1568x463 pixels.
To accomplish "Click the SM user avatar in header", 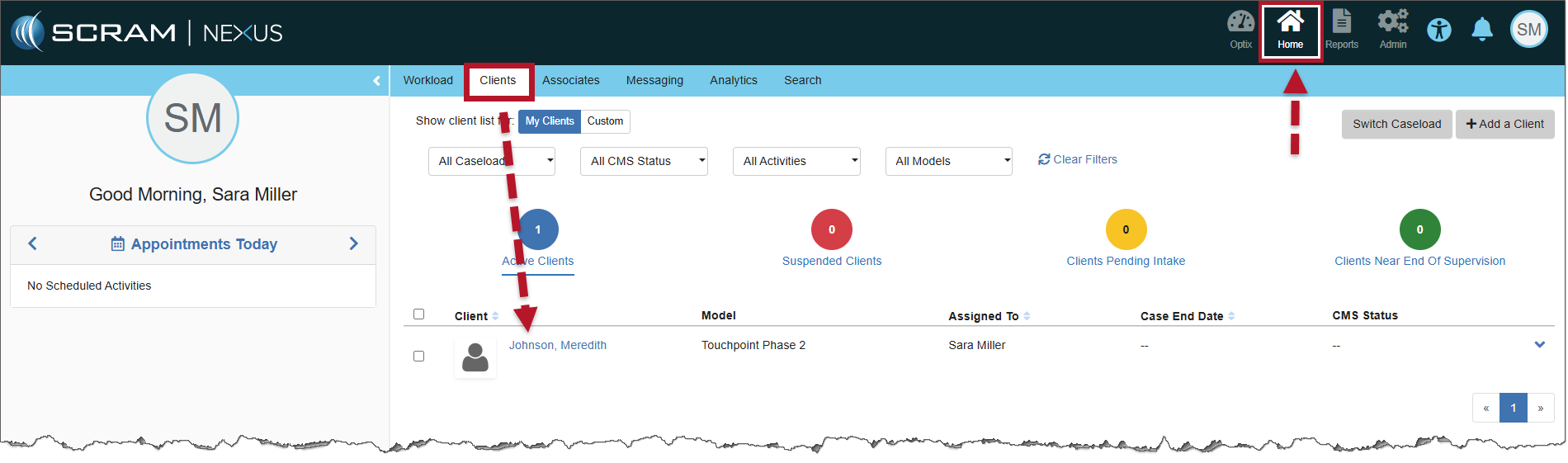I will [1528, 30].
